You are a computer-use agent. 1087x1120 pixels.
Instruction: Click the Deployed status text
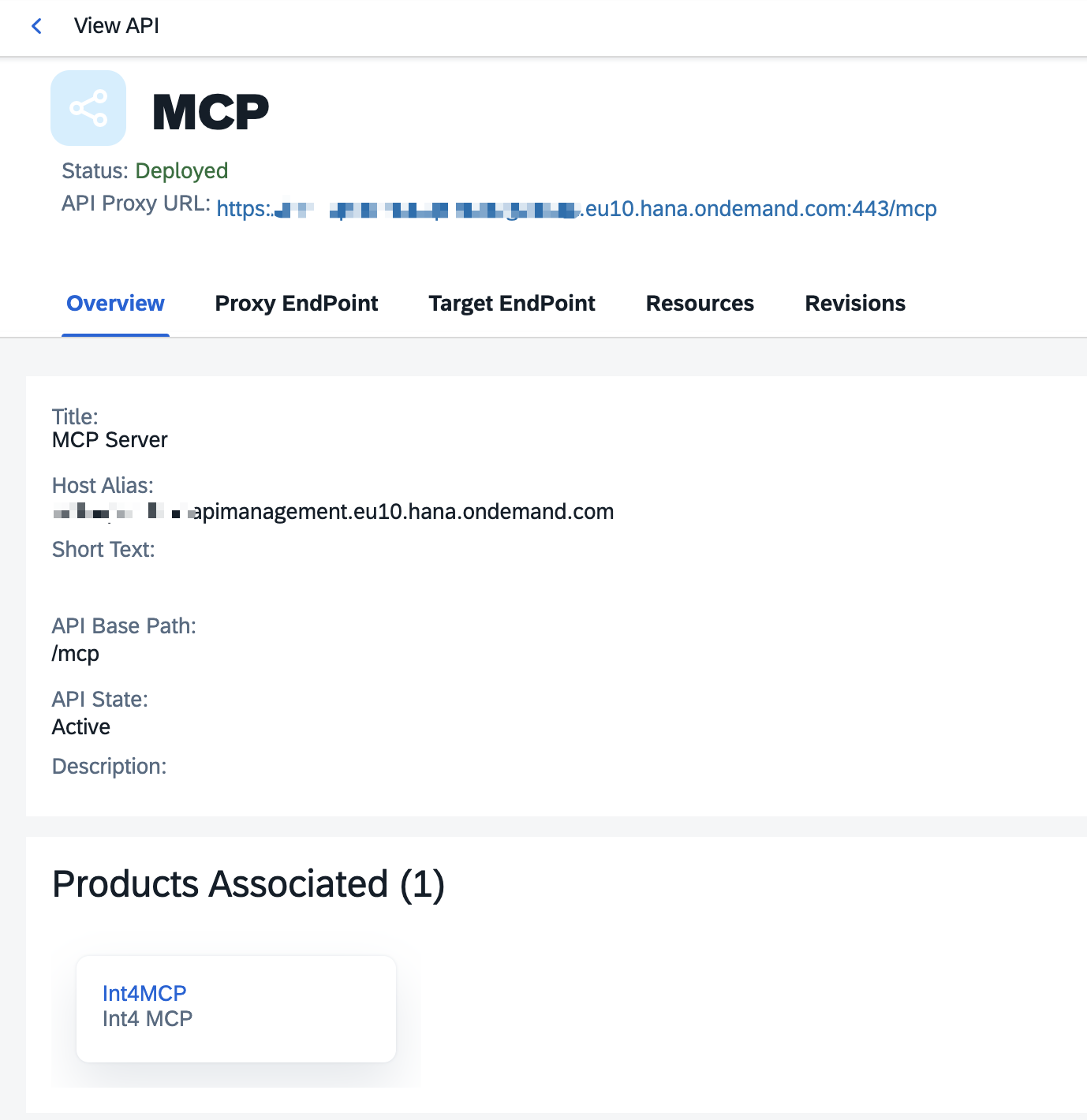click(x=181, y=171)
